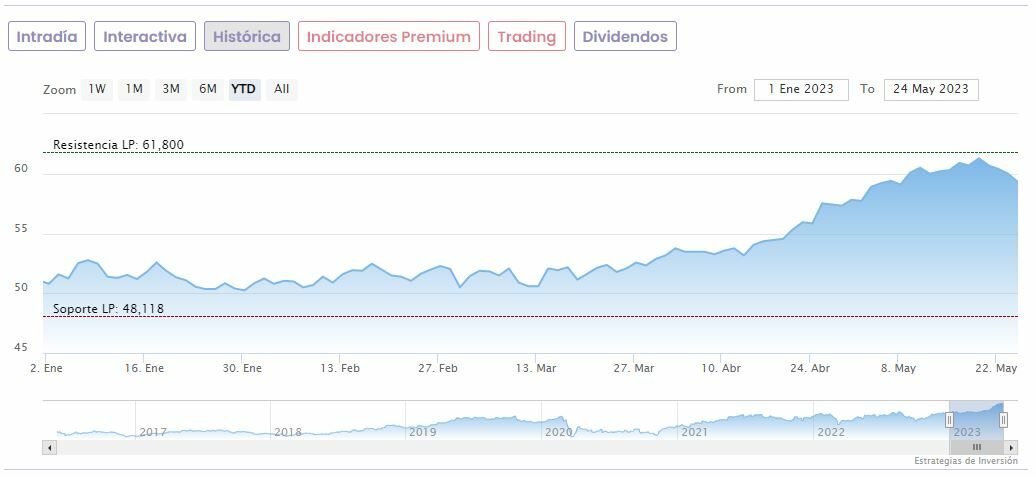1036x478 pixels.
Task: View the Dividendos tab
Action: 625,37
